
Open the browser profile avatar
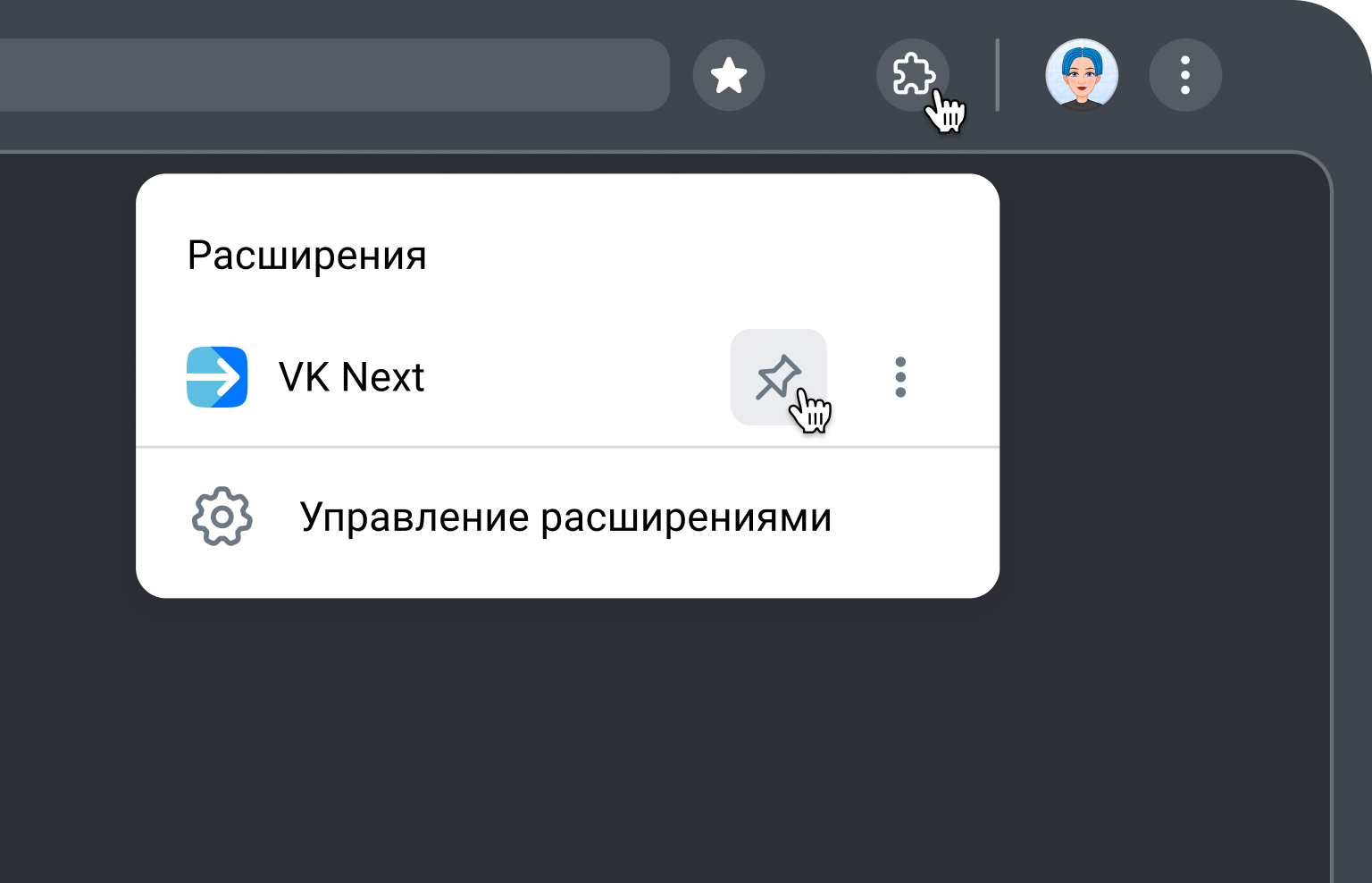[x=1082, y=75]
